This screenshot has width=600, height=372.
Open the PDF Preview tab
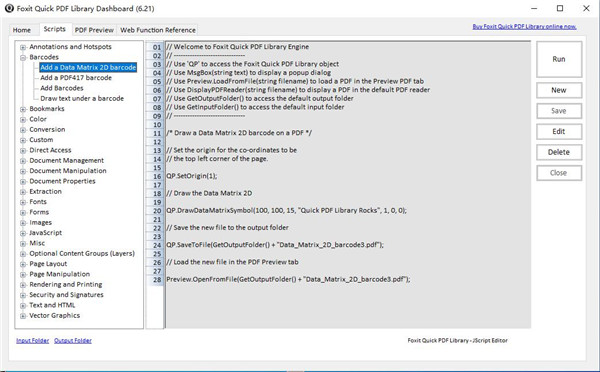(x=94, y=30)
